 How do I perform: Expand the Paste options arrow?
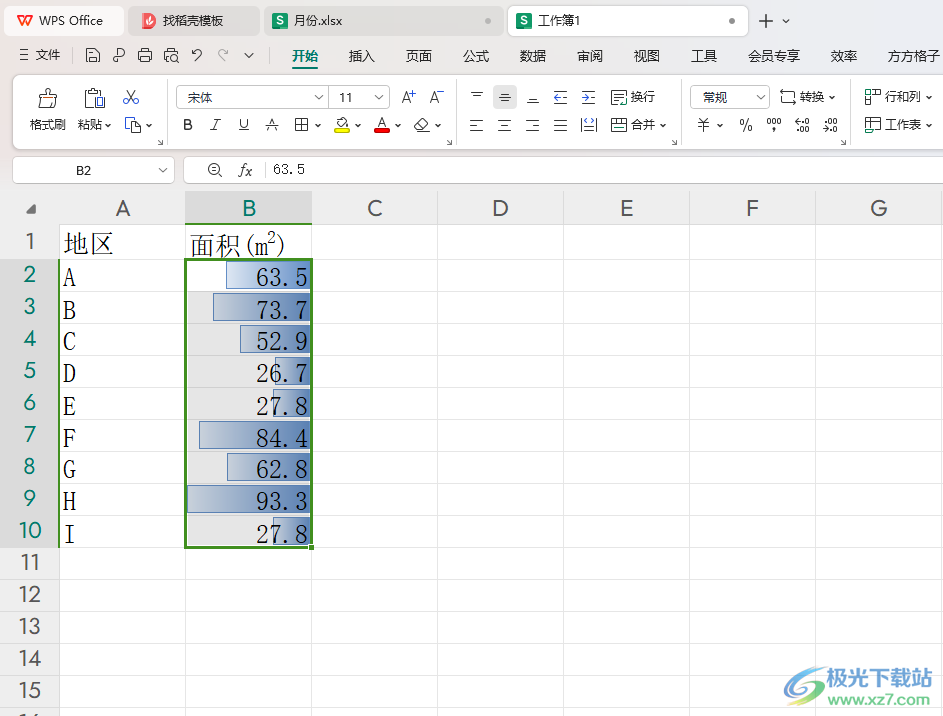tap(108, 126)
